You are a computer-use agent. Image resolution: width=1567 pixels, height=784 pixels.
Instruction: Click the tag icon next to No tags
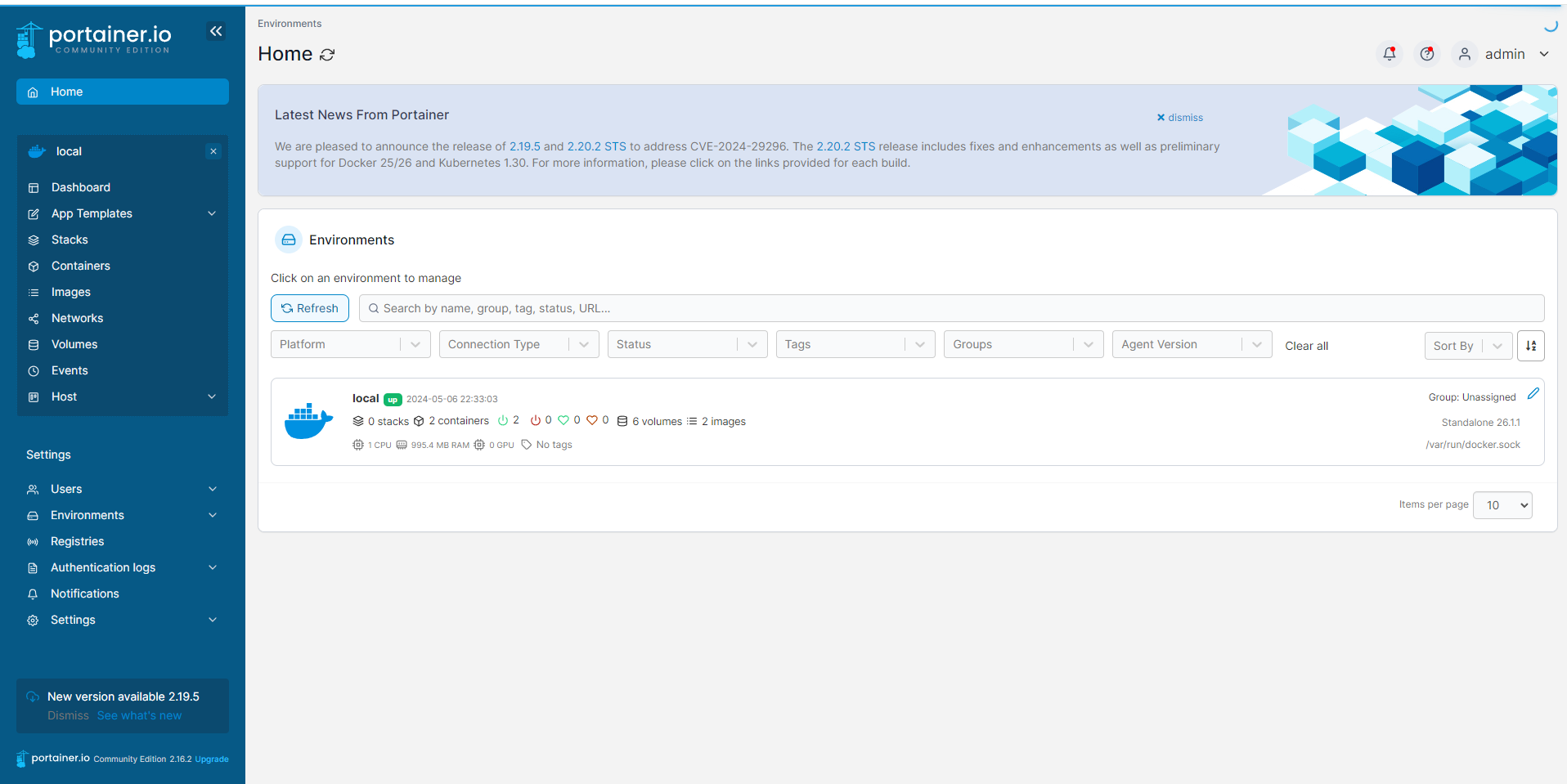pyautogui.click(x=527, y=445)
